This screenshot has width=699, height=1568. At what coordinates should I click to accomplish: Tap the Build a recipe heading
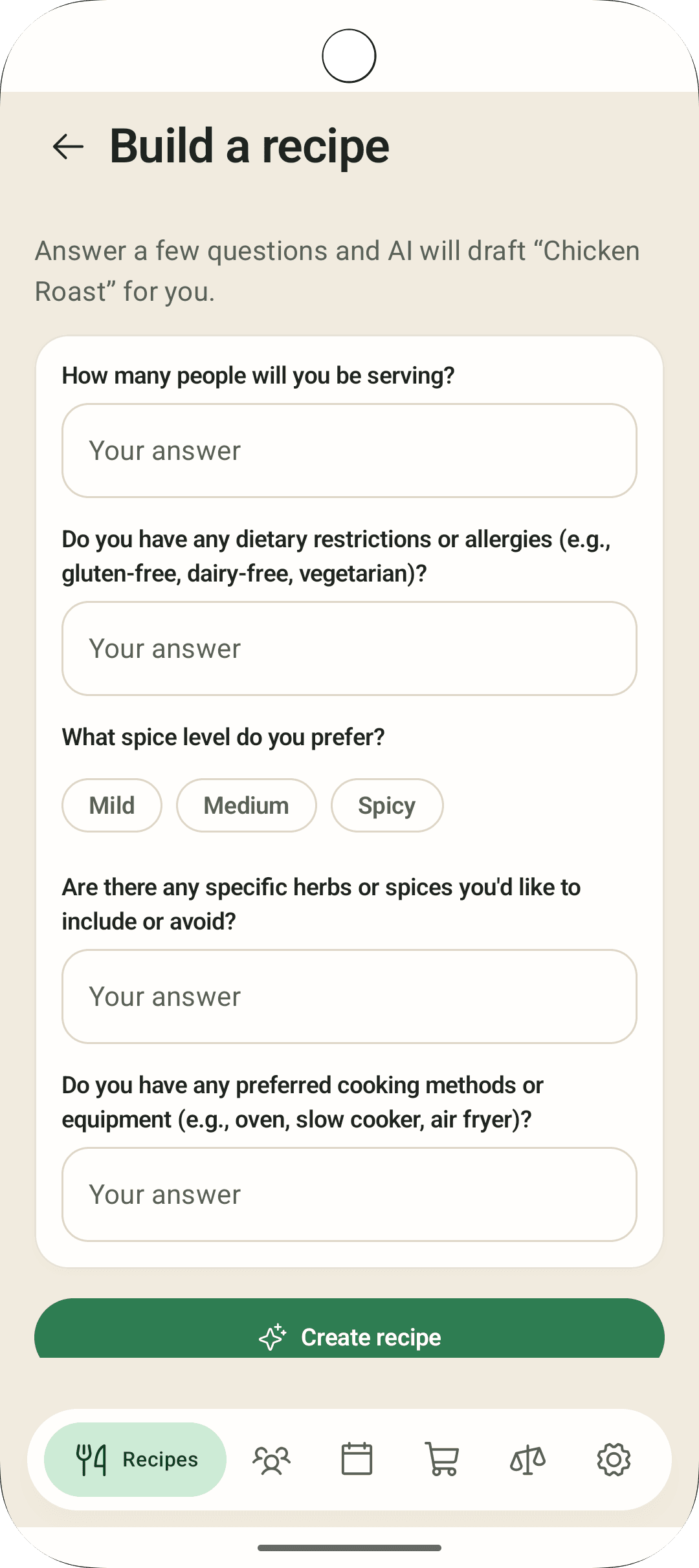250,146
